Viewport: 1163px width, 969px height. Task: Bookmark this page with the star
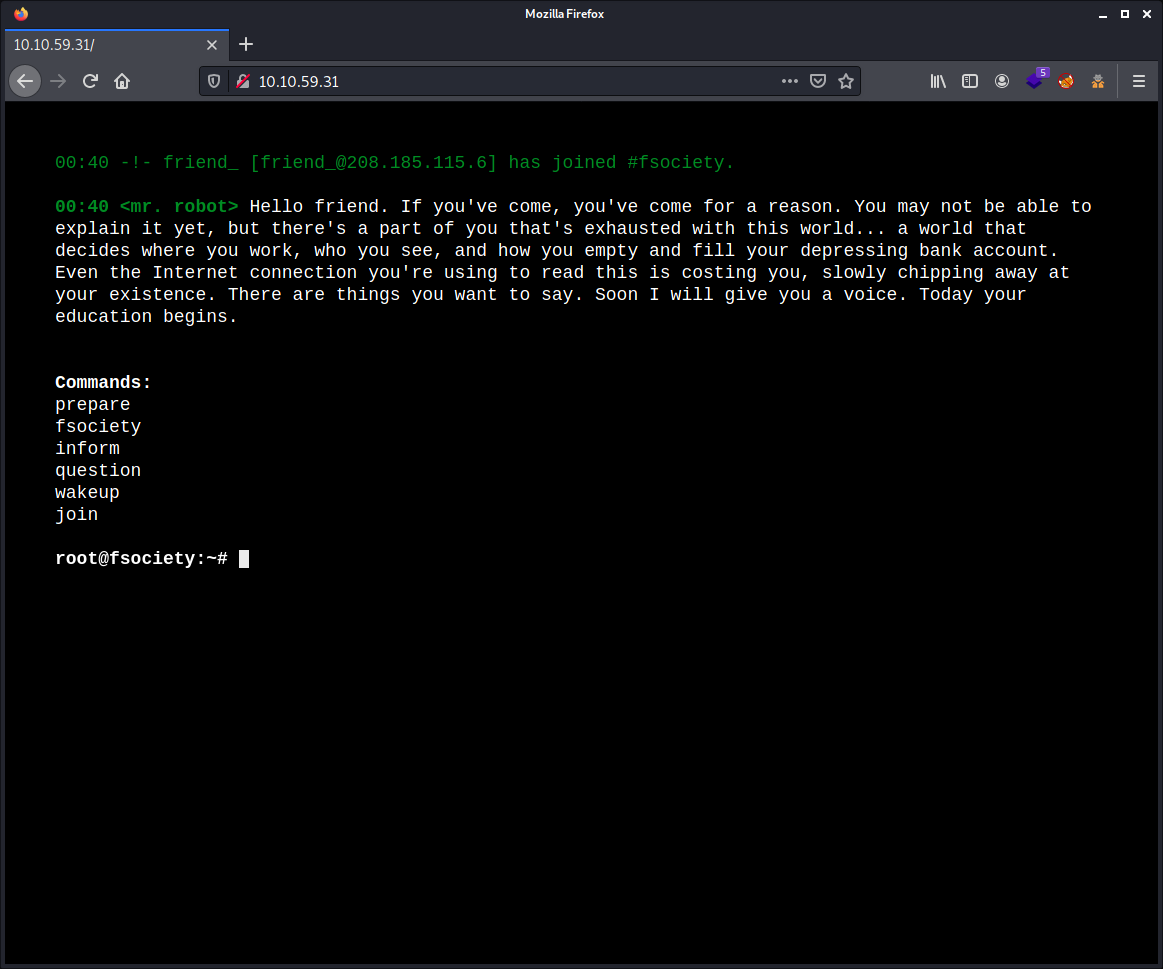[x=846, y=82]
